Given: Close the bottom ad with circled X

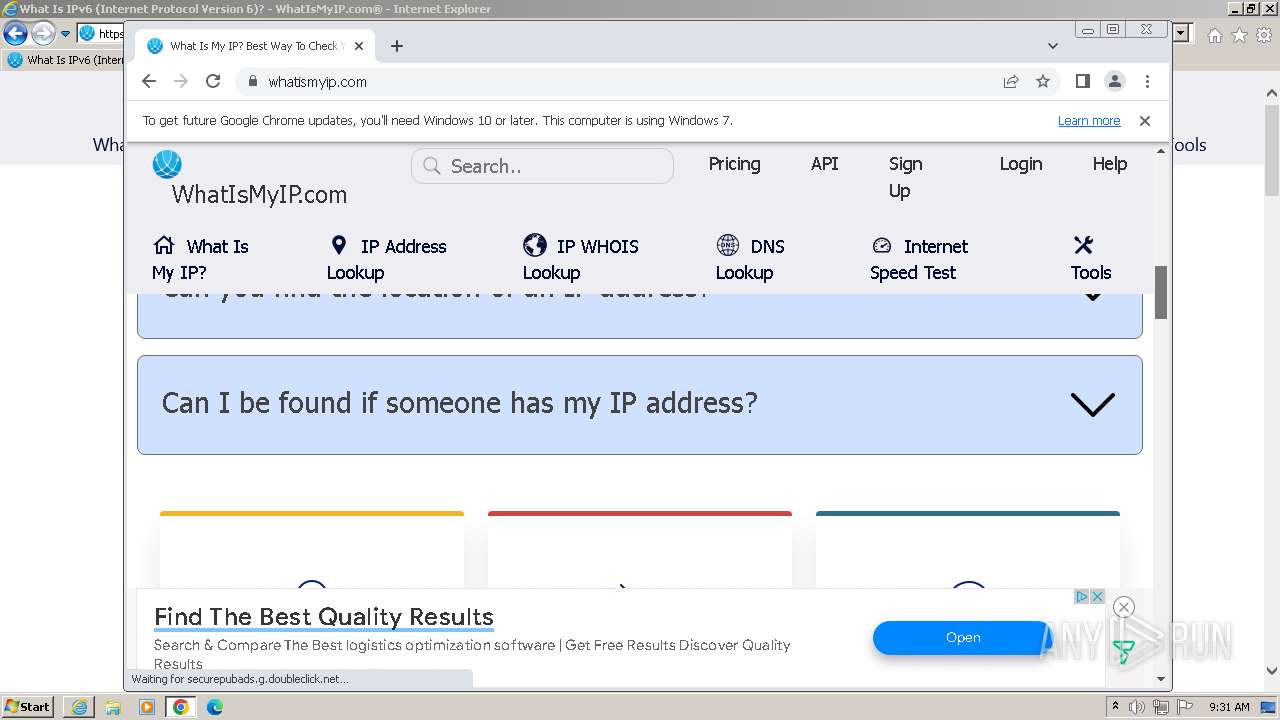Looking at the screenshot, I should pos(1123,607).
